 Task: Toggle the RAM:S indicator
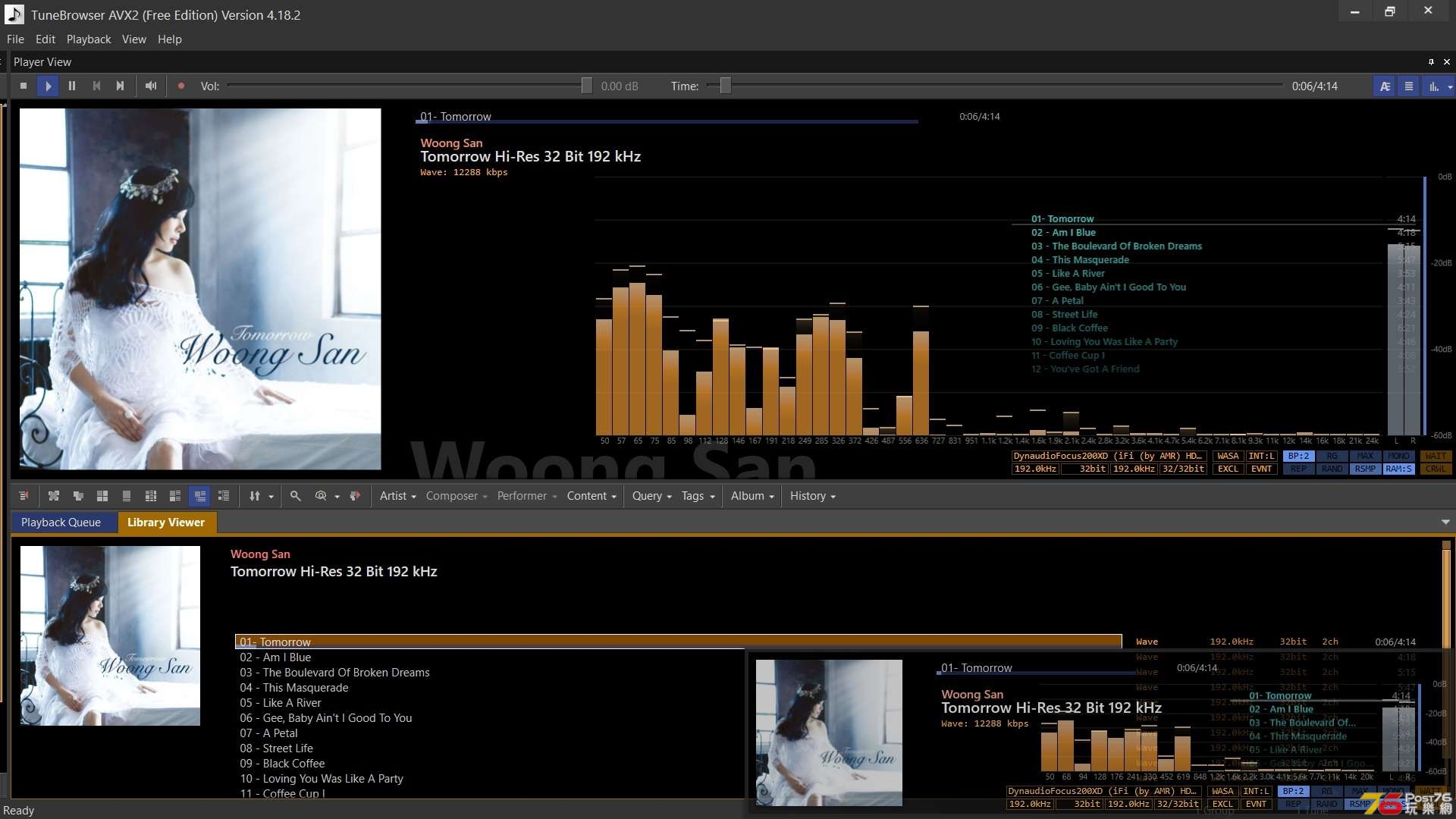click(1398, 469)
